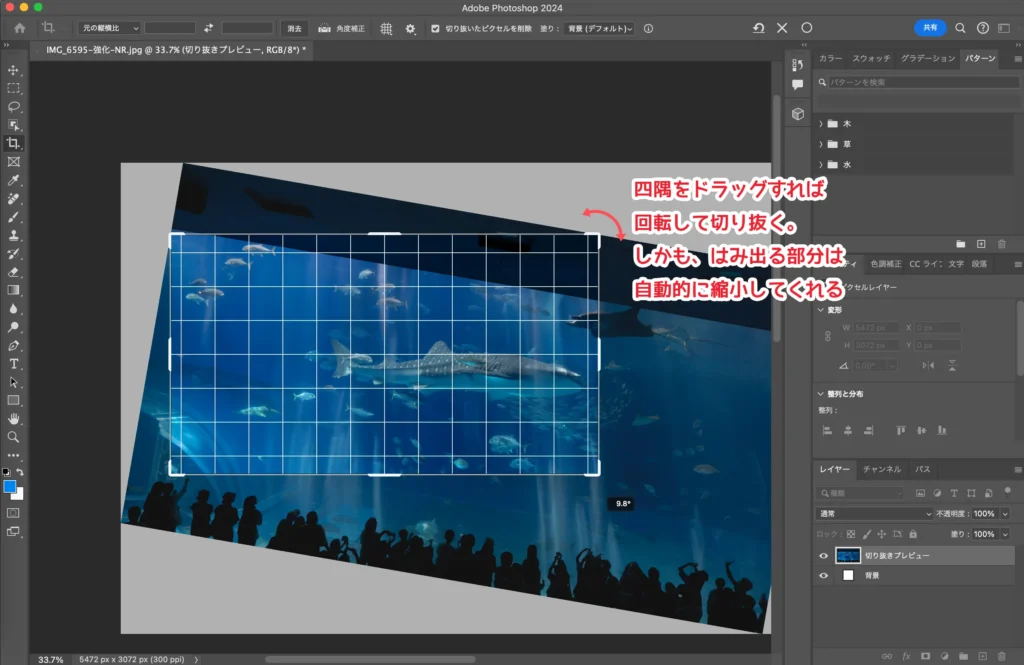Hide the 切り抜きプレビュー layer

pyautogui.click(x=824, y=556)
